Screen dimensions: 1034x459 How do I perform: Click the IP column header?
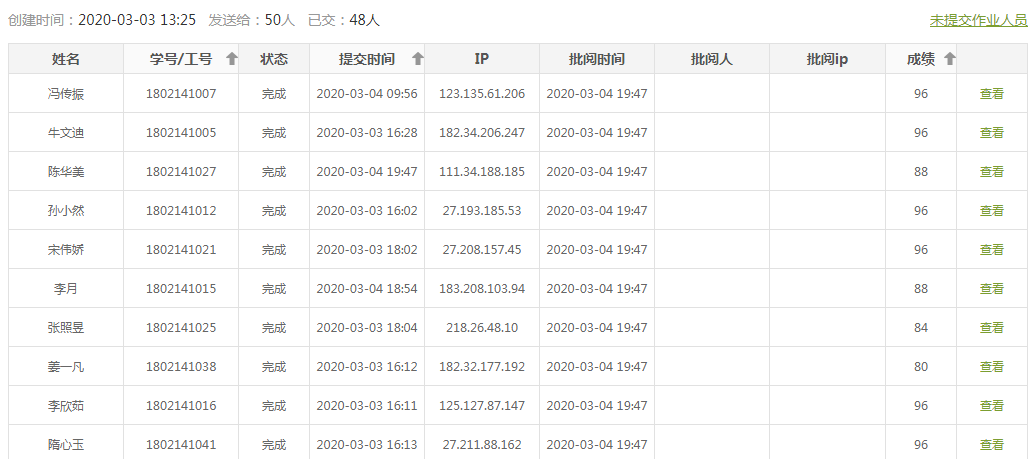[481, 59]
